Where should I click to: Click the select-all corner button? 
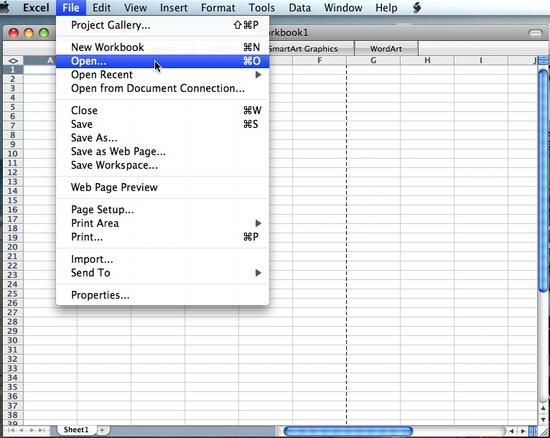(13, 61)
